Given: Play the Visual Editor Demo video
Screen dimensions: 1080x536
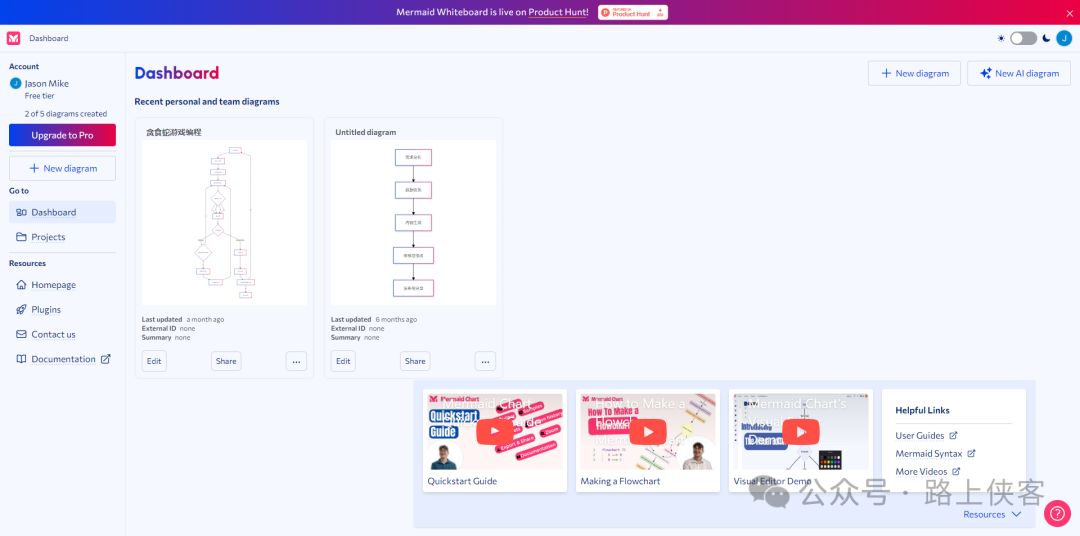Looking at the screenshot, I should pos(800,432).
